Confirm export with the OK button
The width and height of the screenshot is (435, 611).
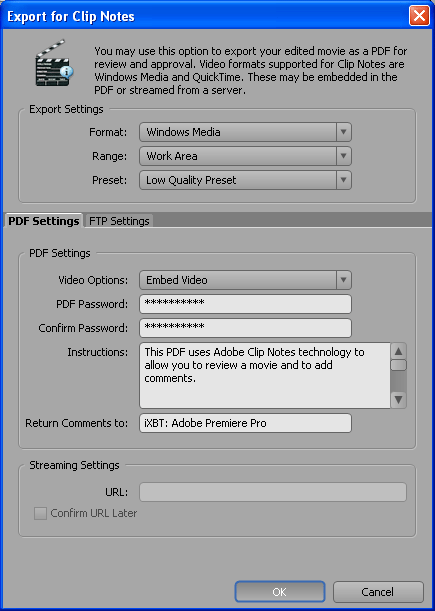click(x=279, y=592)
